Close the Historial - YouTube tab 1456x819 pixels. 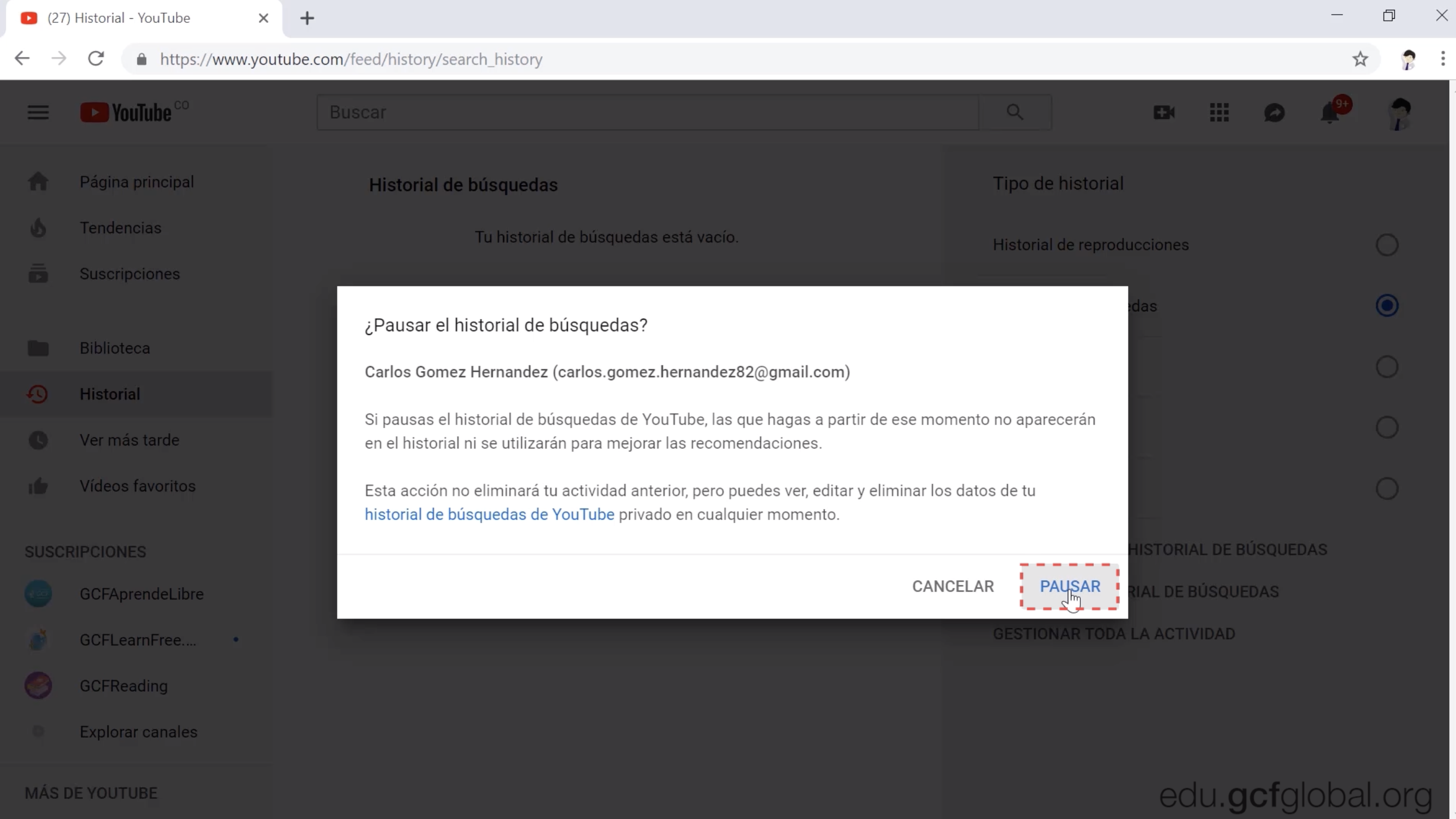[264, 19]
